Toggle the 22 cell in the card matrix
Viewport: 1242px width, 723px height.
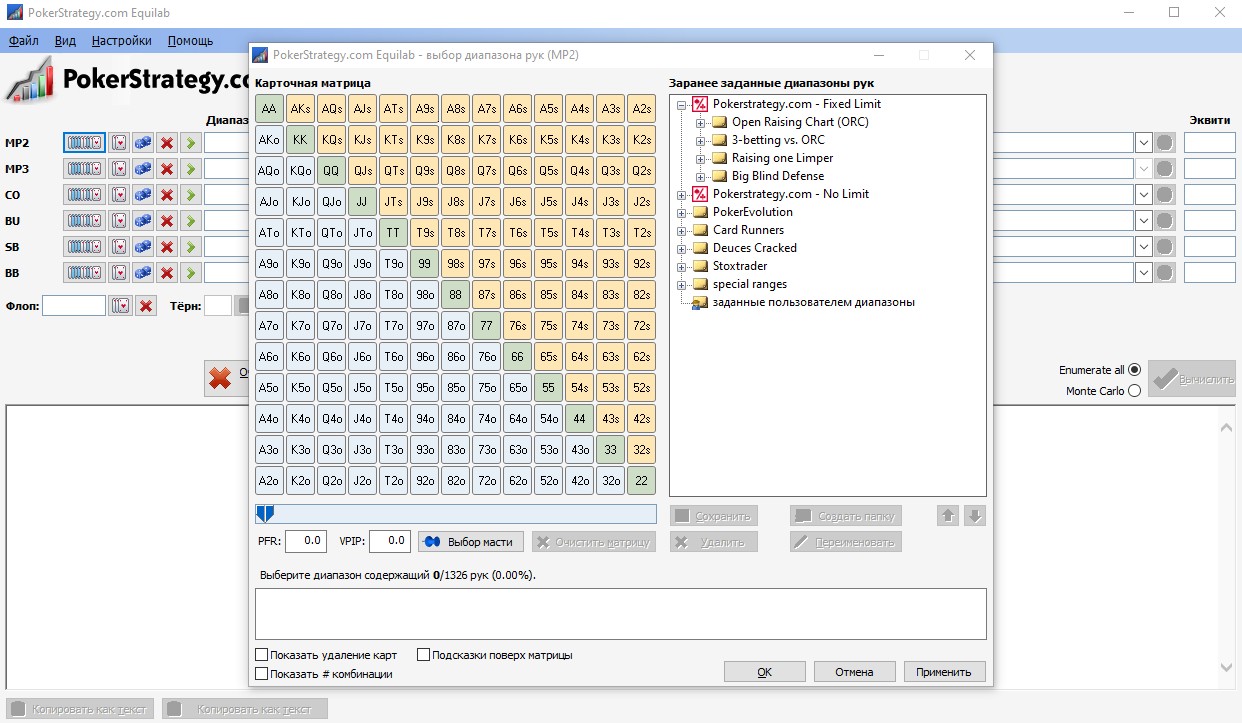point(641,481)
